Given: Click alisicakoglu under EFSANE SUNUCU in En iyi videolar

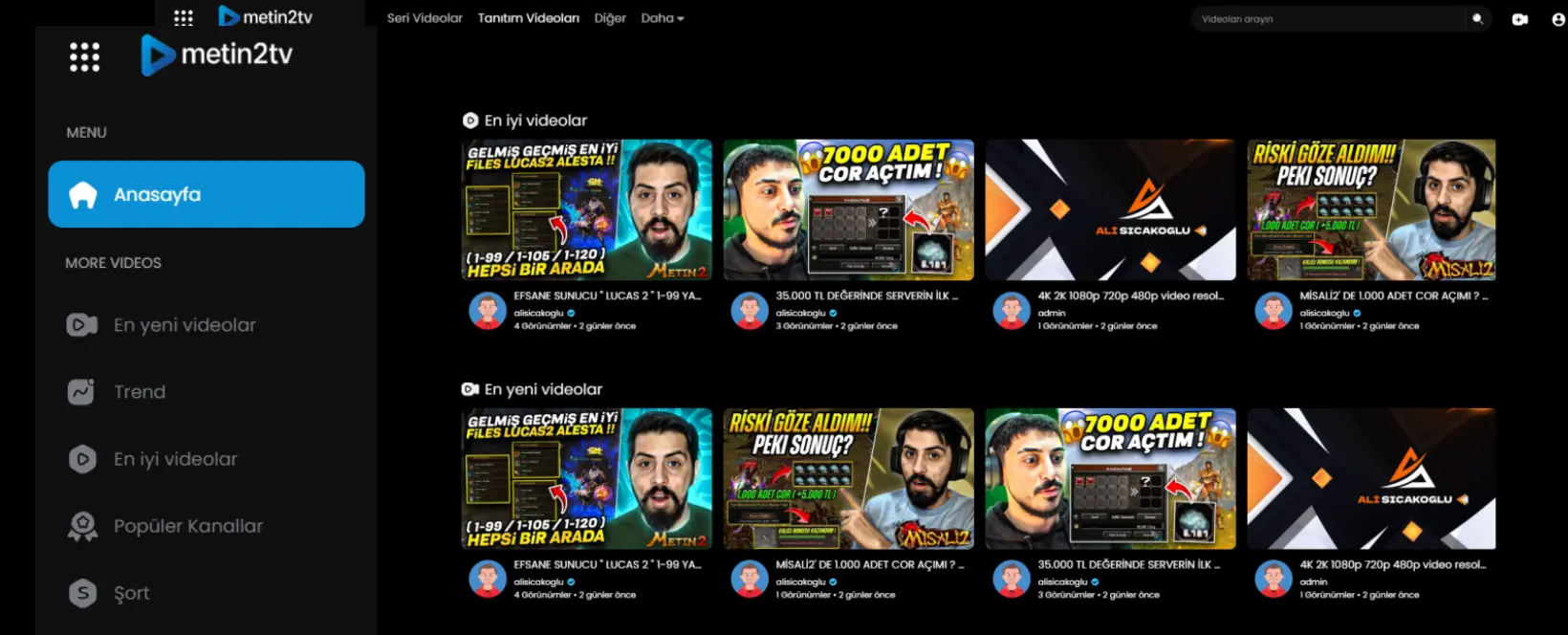Looking at the screenshot, I should [x=539, y=314].
